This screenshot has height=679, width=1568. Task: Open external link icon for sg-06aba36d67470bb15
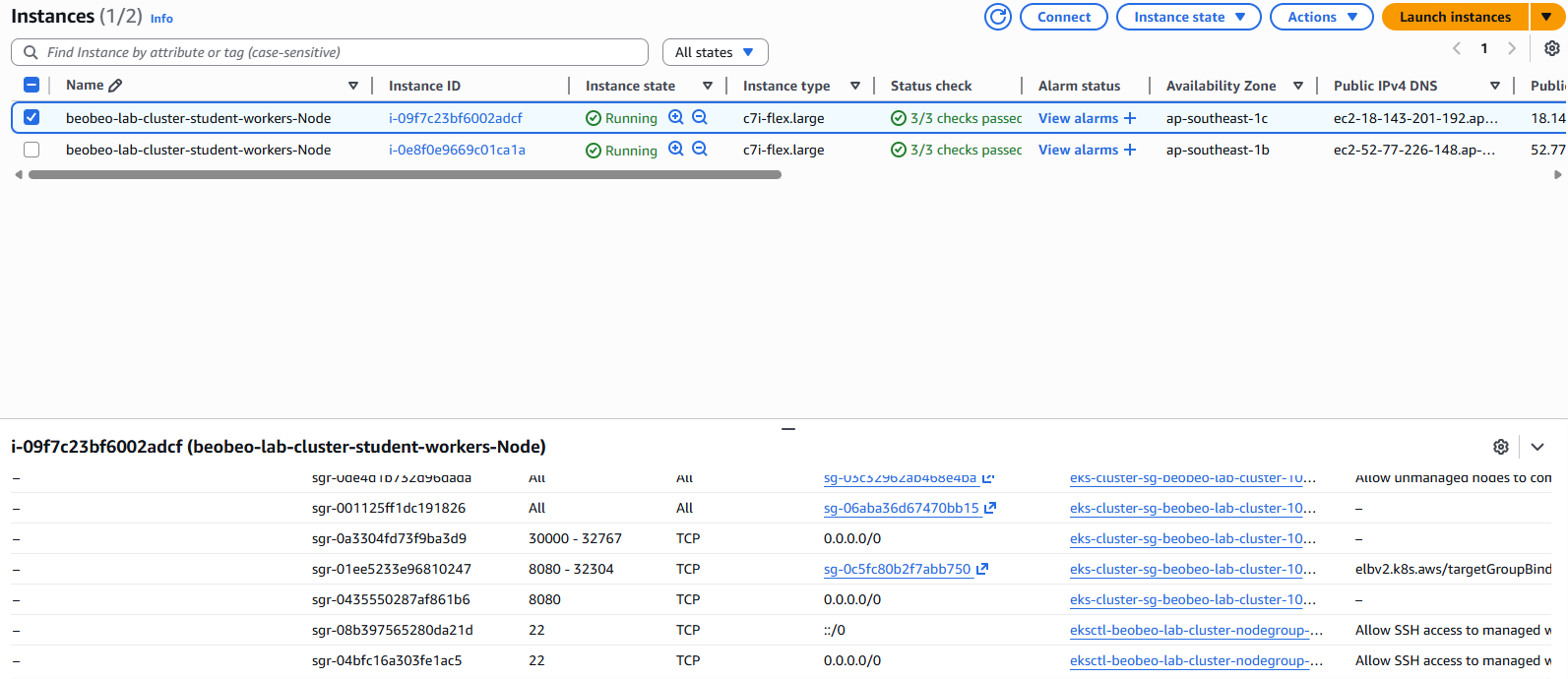click(x=990, y=508)
